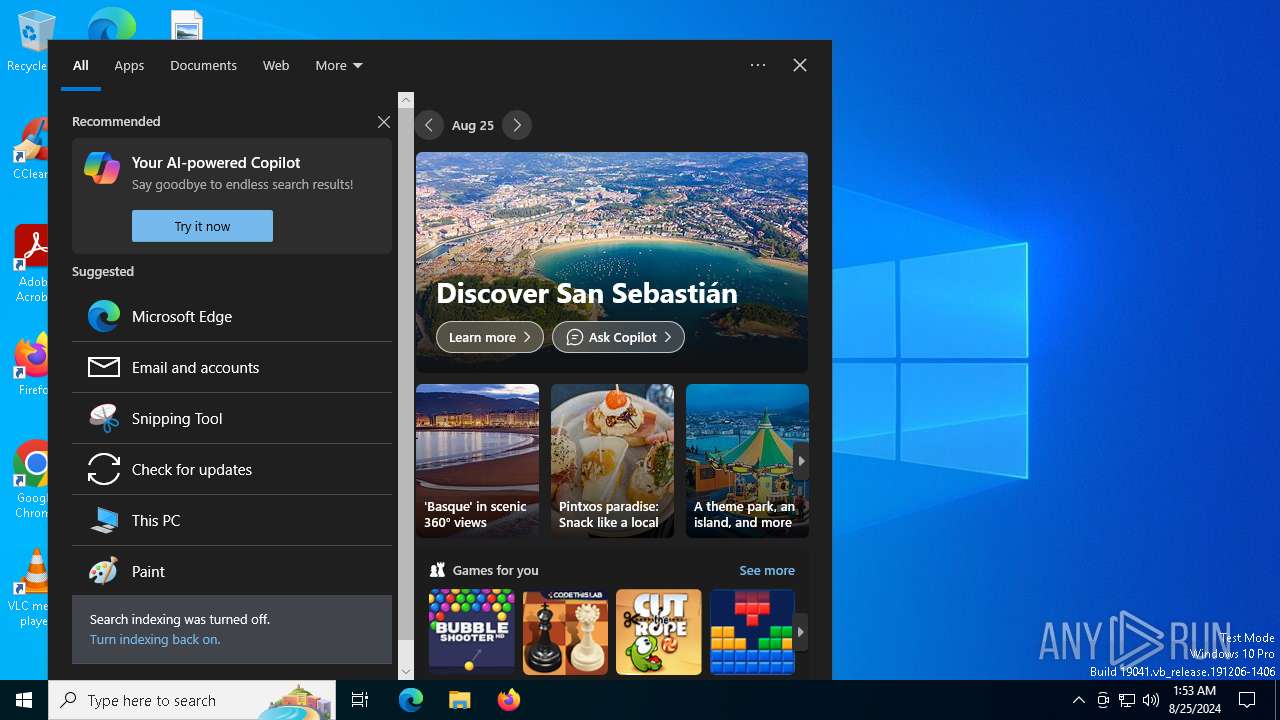Image resolution: width=1280 pixels, height=720 pixels.
Task: Go to previous date in highlights
Action: point(429,125)
